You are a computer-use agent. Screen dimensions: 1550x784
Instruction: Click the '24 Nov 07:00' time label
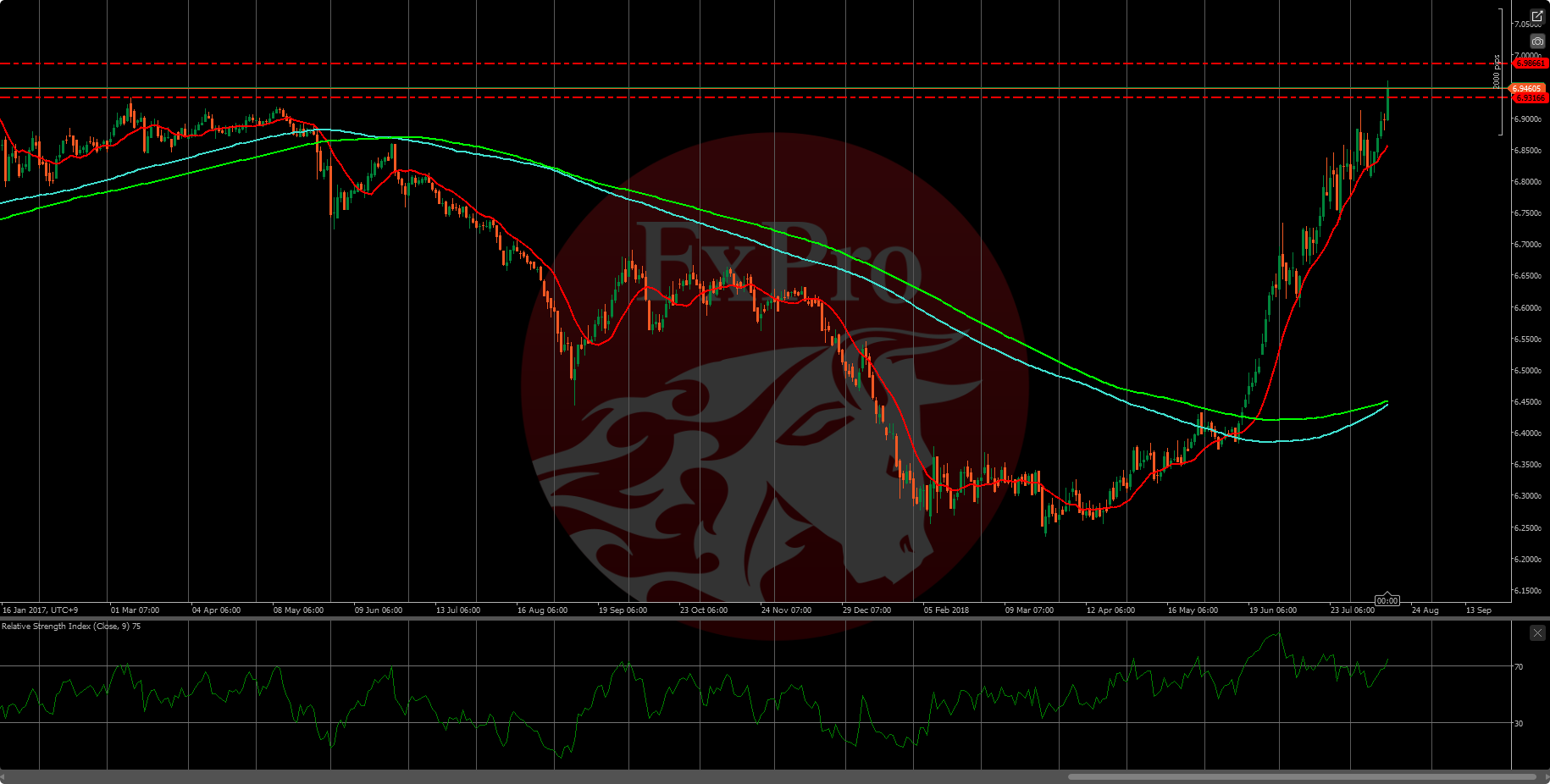pos(786,610)
